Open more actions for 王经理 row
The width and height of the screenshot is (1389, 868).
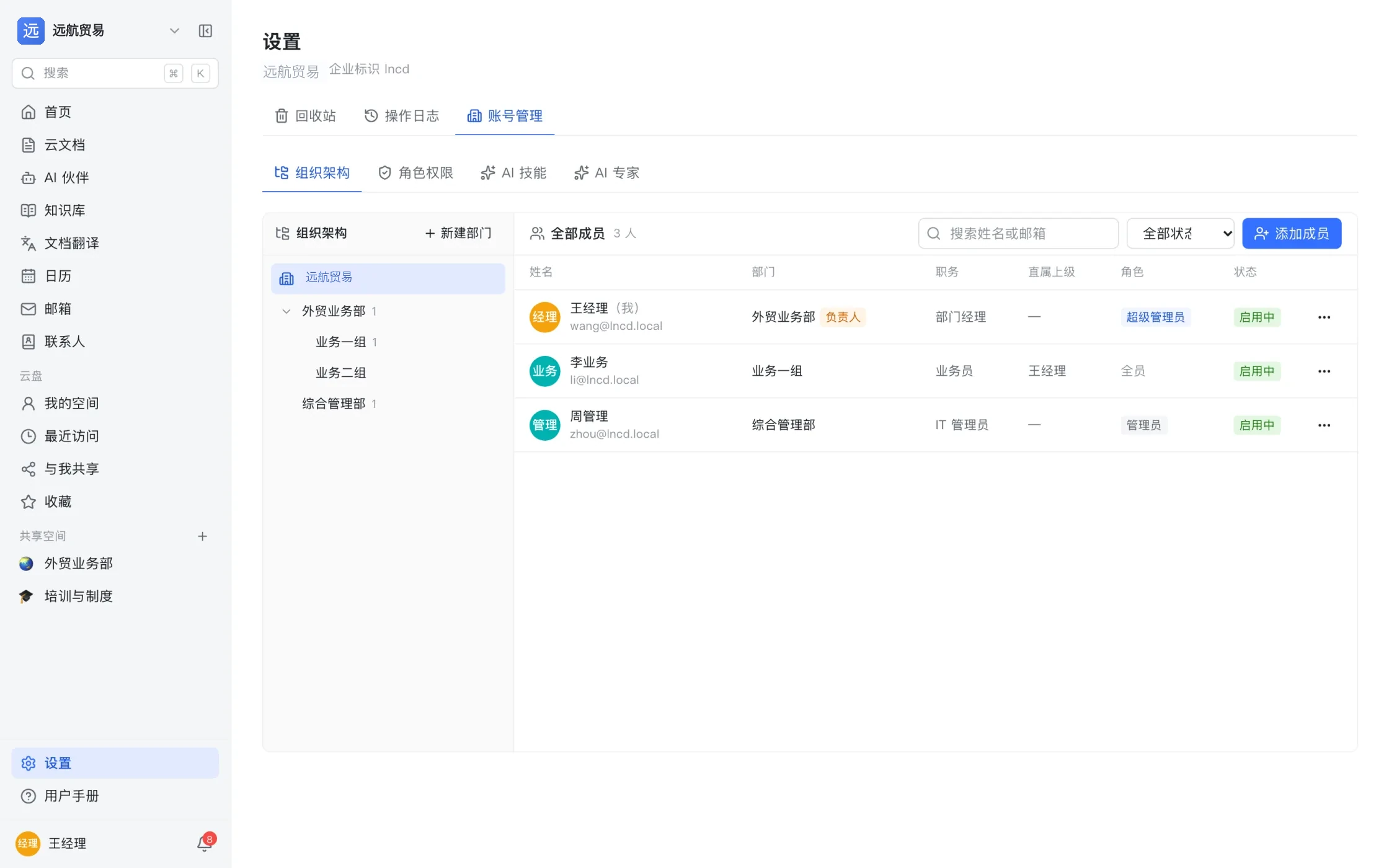pos(1325,317)
